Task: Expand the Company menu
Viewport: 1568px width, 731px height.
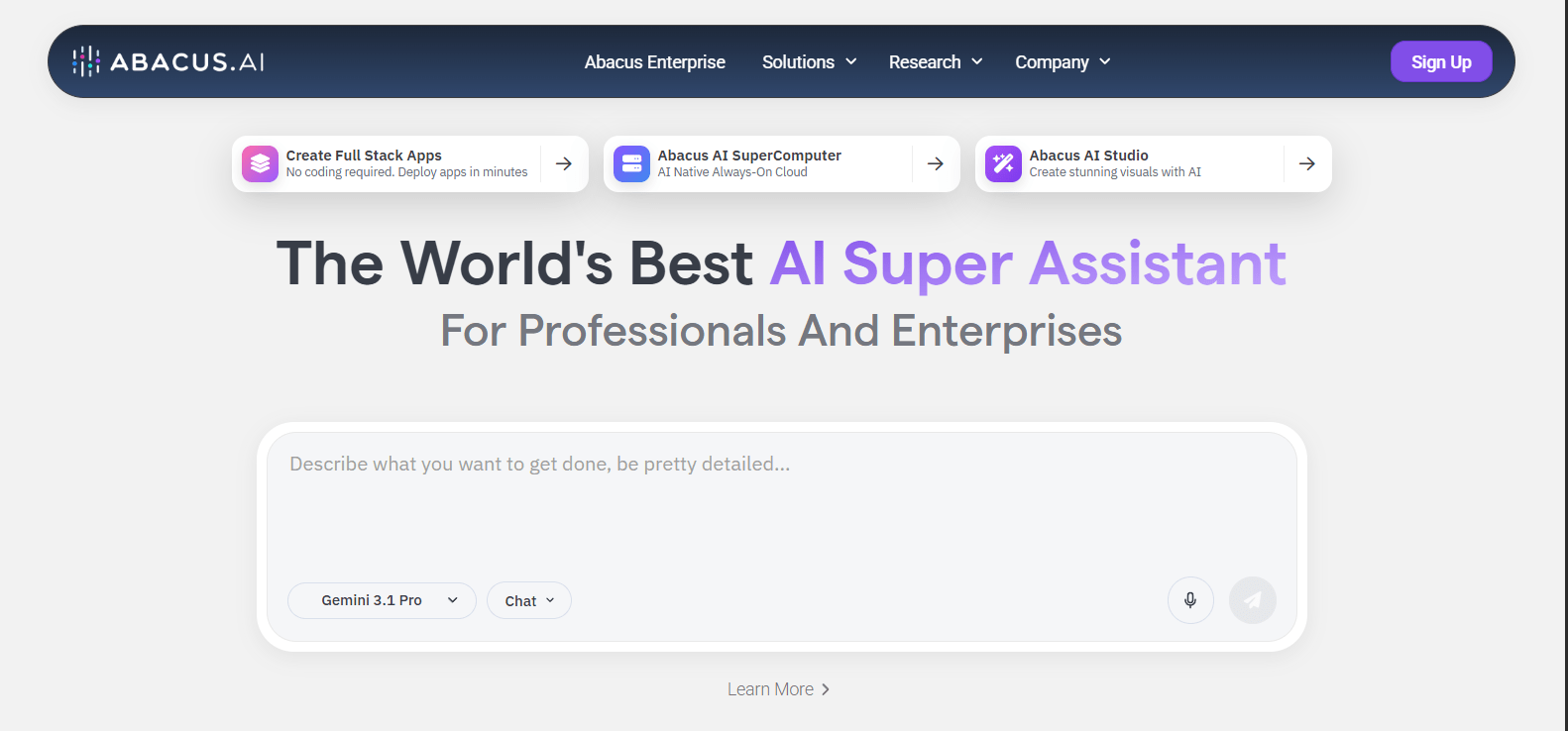Action: point(1063,62)
